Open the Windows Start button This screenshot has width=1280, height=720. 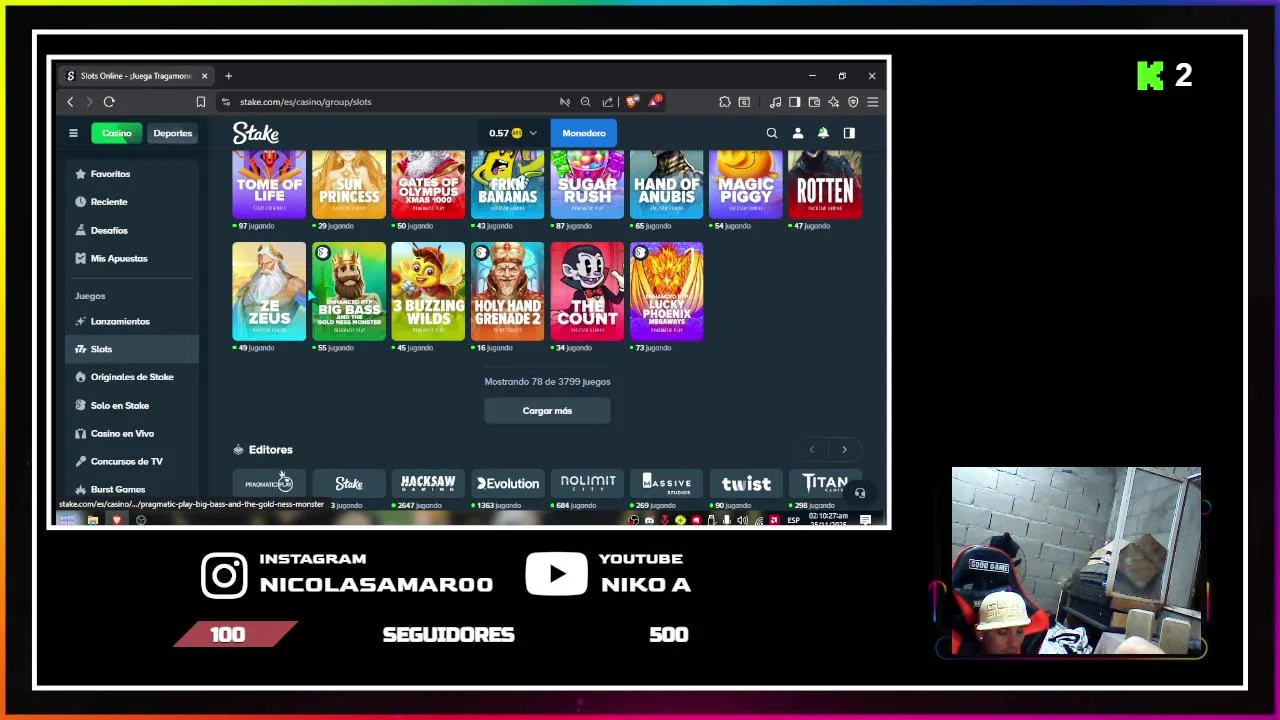(67, 520)
